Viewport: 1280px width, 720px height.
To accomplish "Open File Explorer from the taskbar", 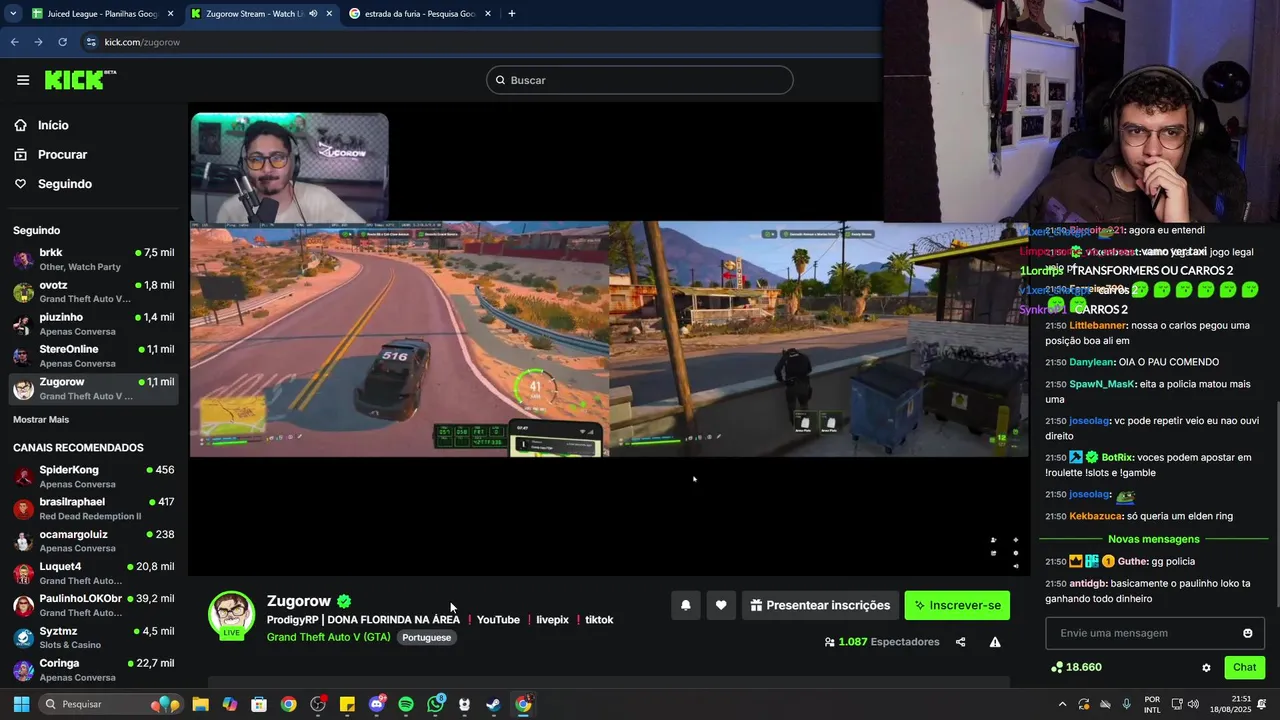I will 201,704.
